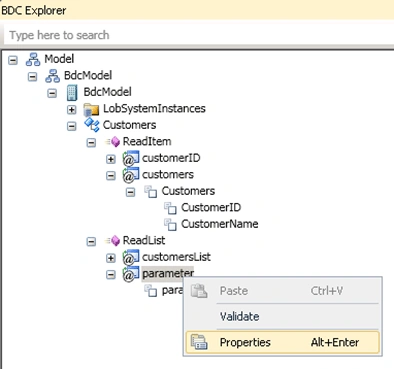
Task: Select the ReadList tree item label
Action: tap(144, 240)
